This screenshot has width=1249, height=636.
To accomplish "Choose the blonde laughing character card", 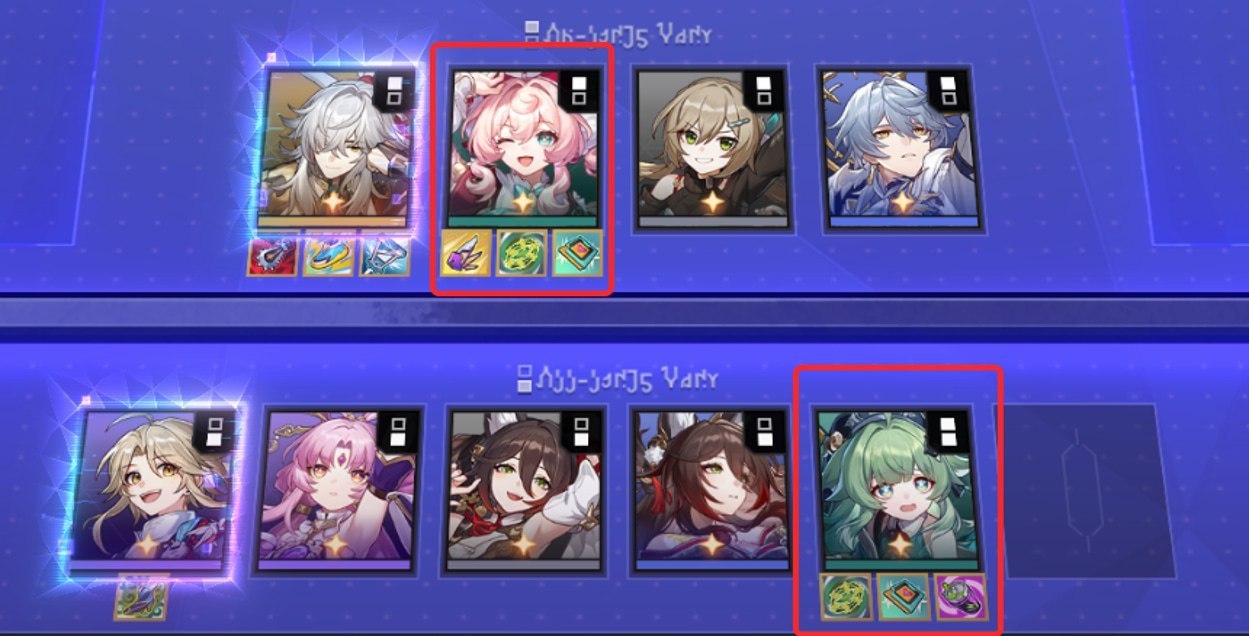I will click(x=152, y=489).
